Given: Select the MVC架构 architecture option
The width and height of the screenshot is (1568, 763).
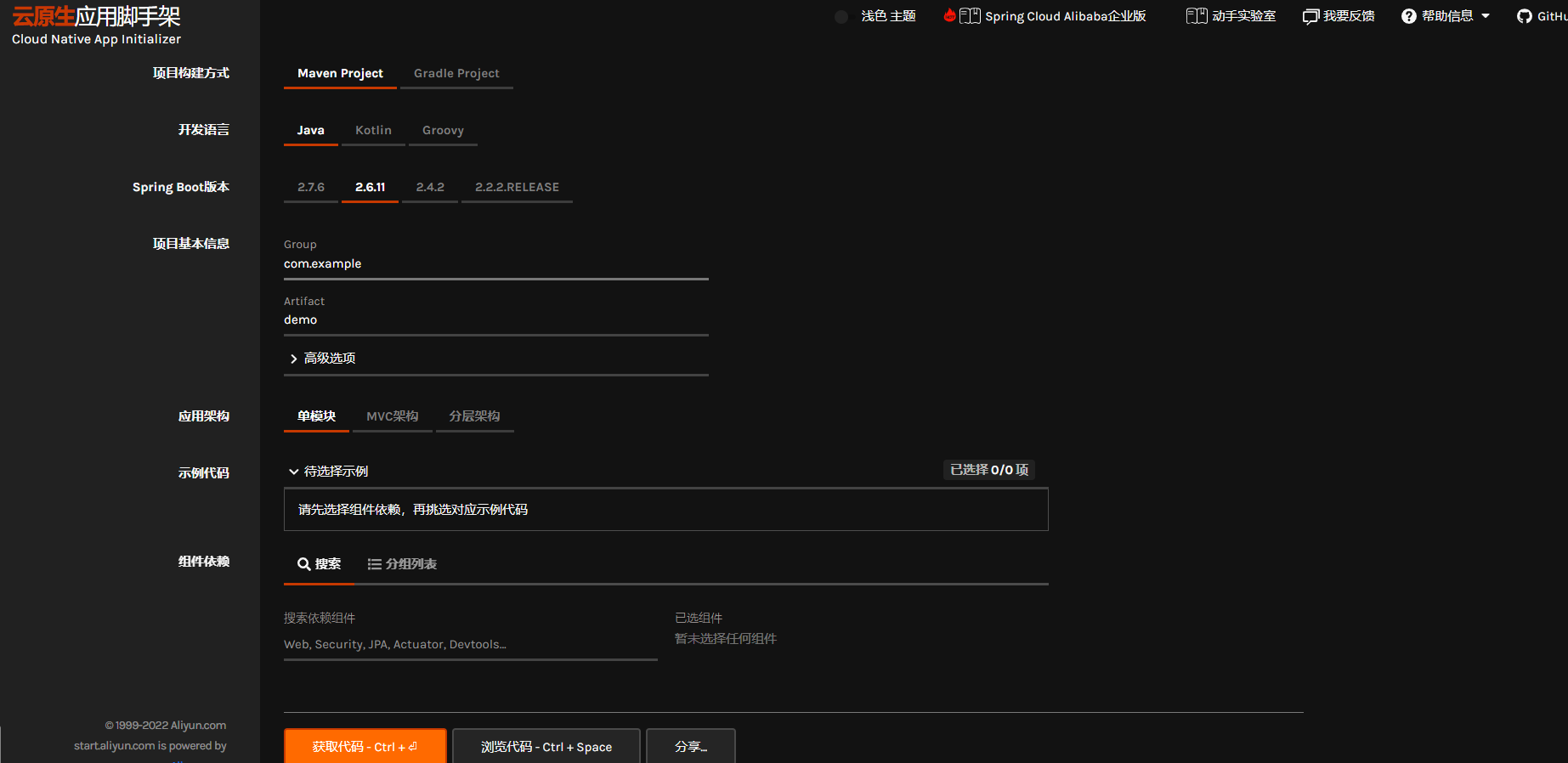Looking at the screenshot, I should [x=392, y=416].
